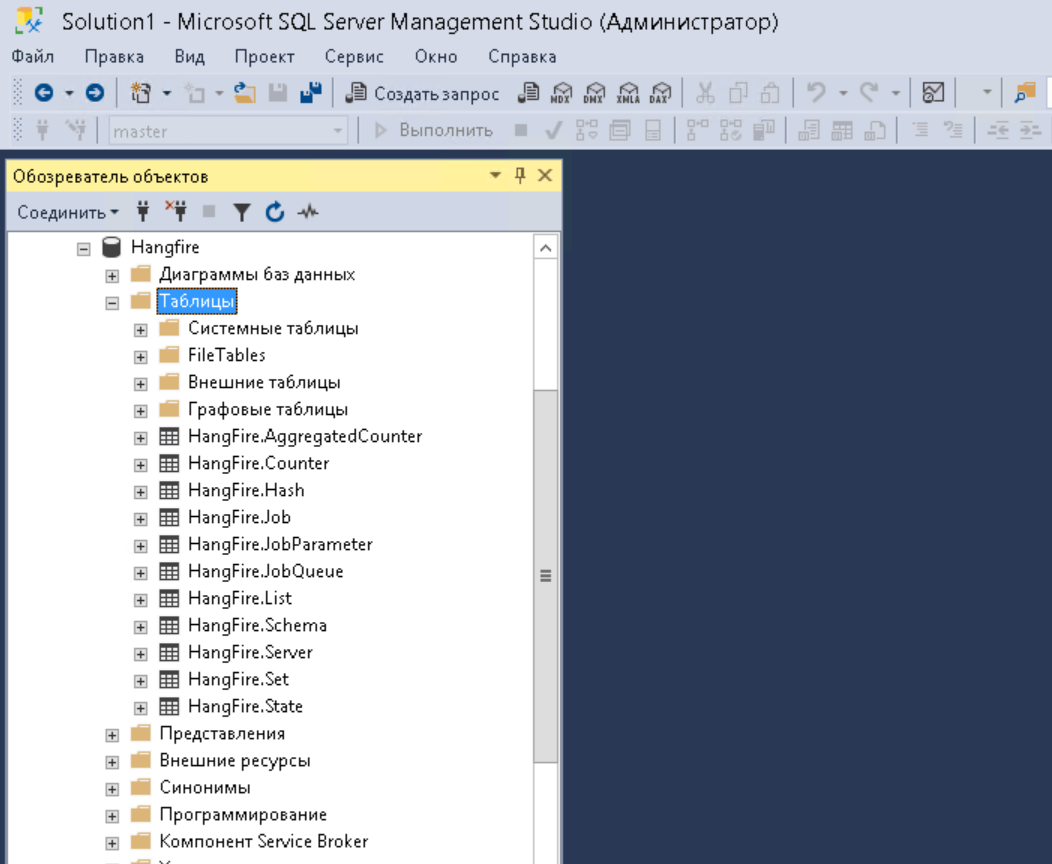Click the XMLA query icon

[628, 93]
